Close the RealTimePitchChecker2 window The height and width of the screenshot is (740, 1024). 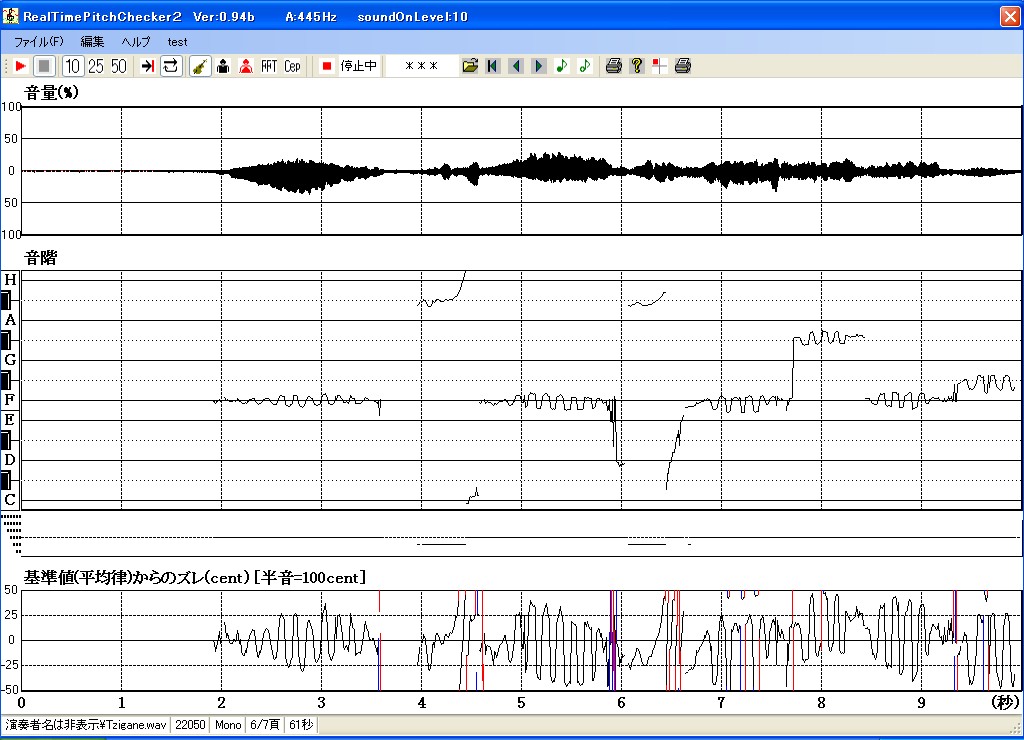(1010, 16)
